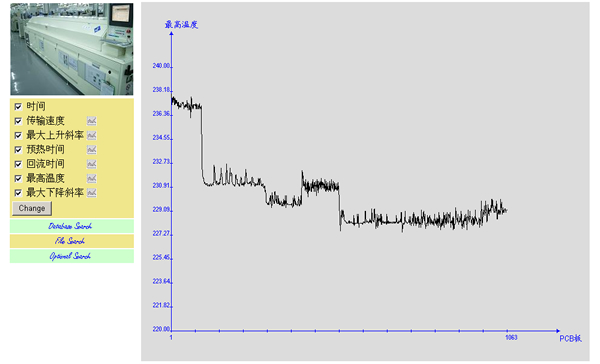Screen dimensions: 600x364
Task: Open chart icon beside 传输速度
Action: [x=91, y=121]
